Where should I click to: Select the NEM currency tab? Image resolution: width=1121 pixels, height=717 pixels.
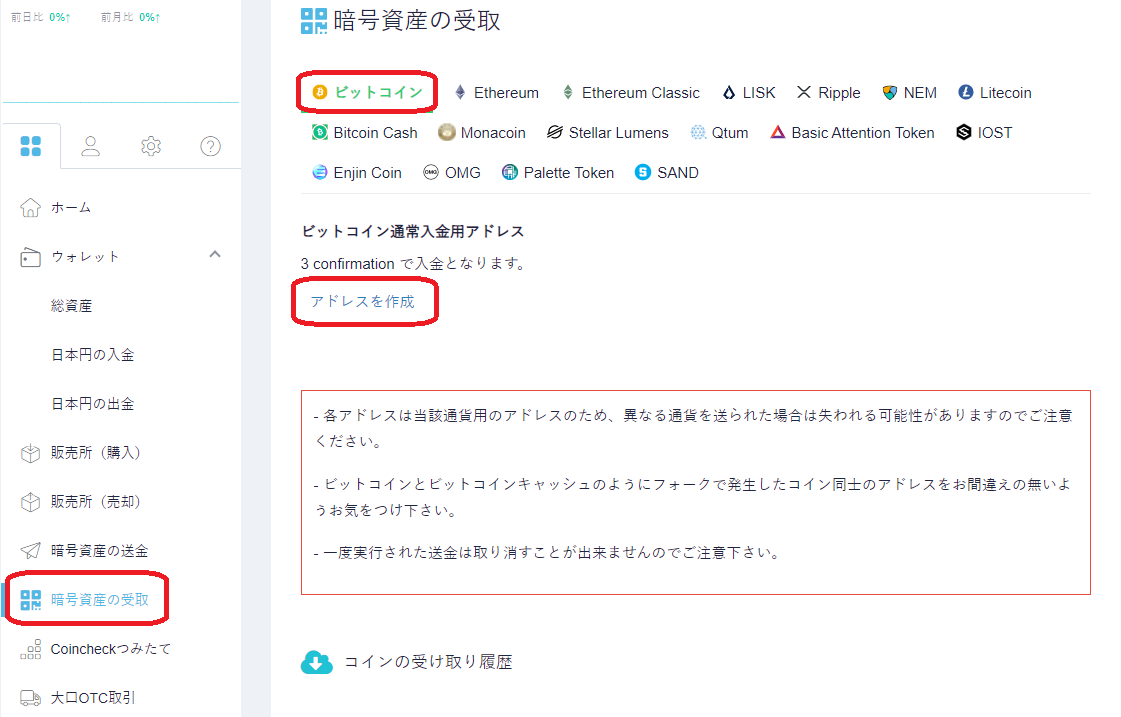point(909,93)
